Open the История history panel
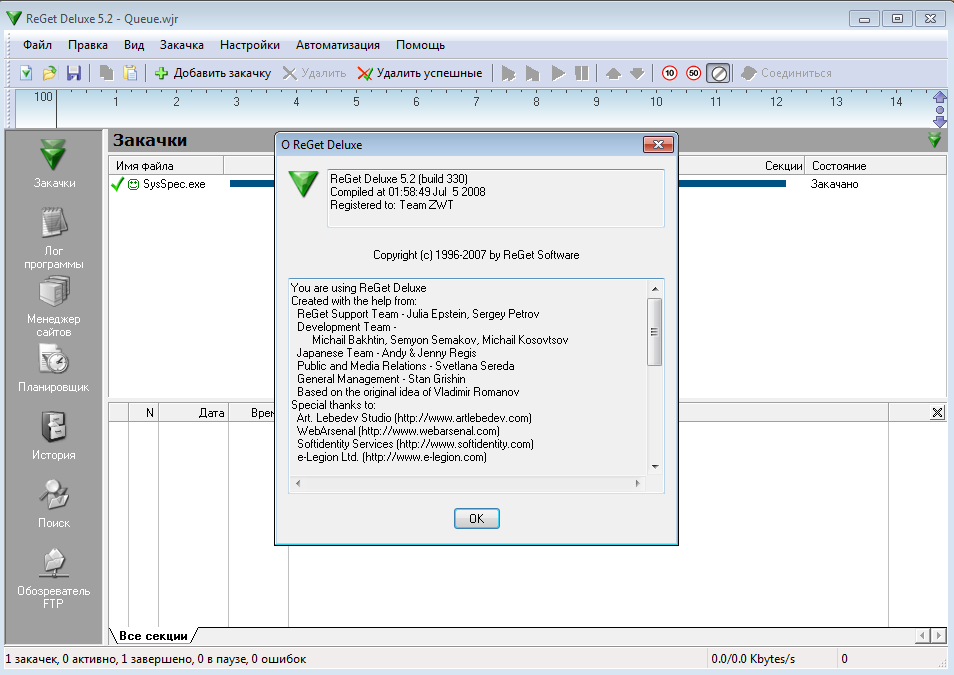Screen dimensions: 954x675 [x=54, y=436]
